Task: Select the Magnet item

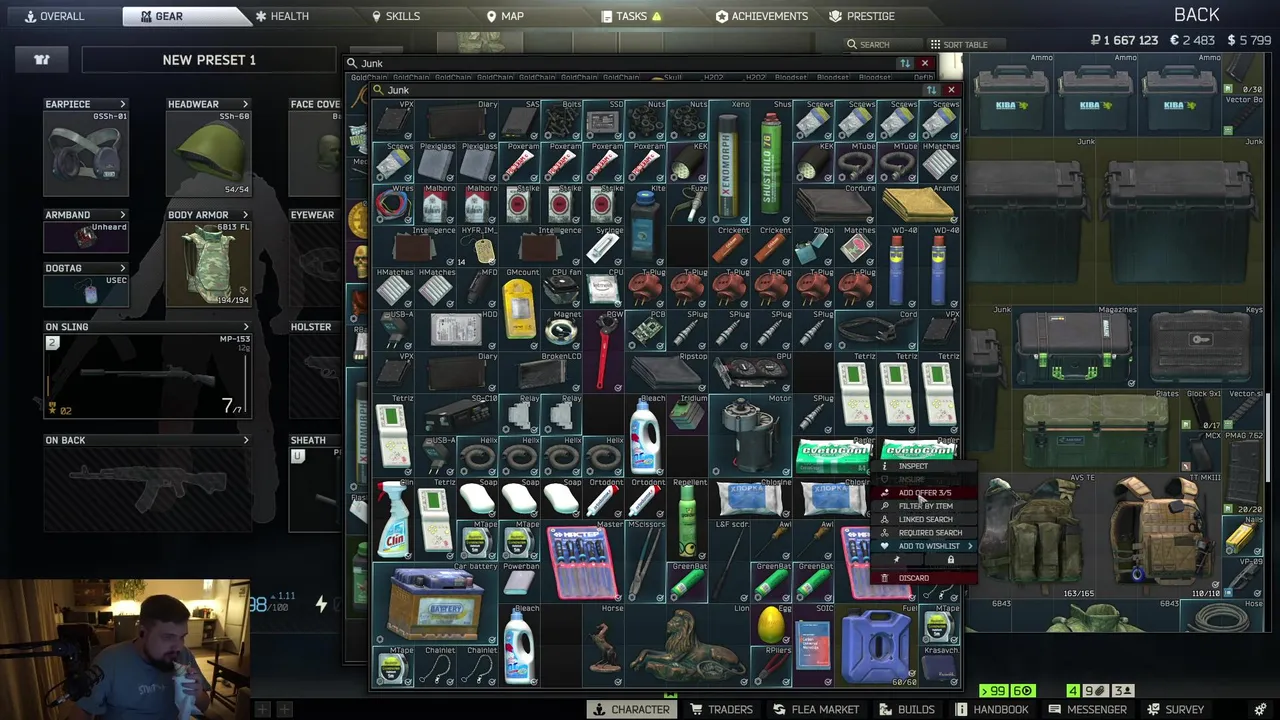Action: tap(561, 330)
